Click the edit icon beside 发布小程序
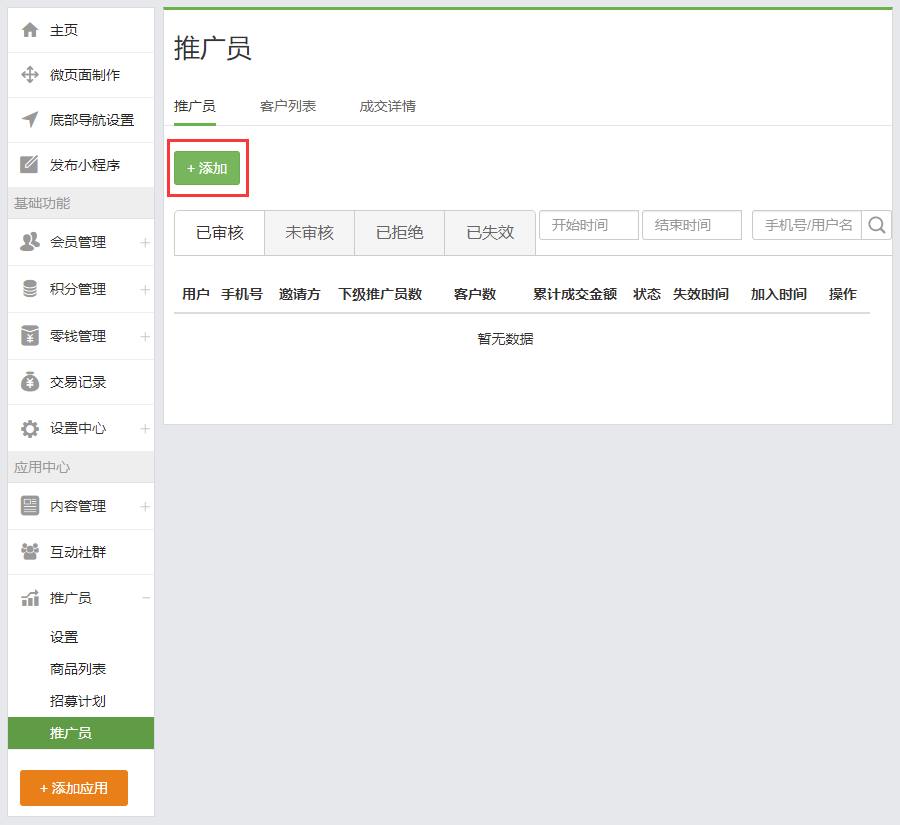 30,165
